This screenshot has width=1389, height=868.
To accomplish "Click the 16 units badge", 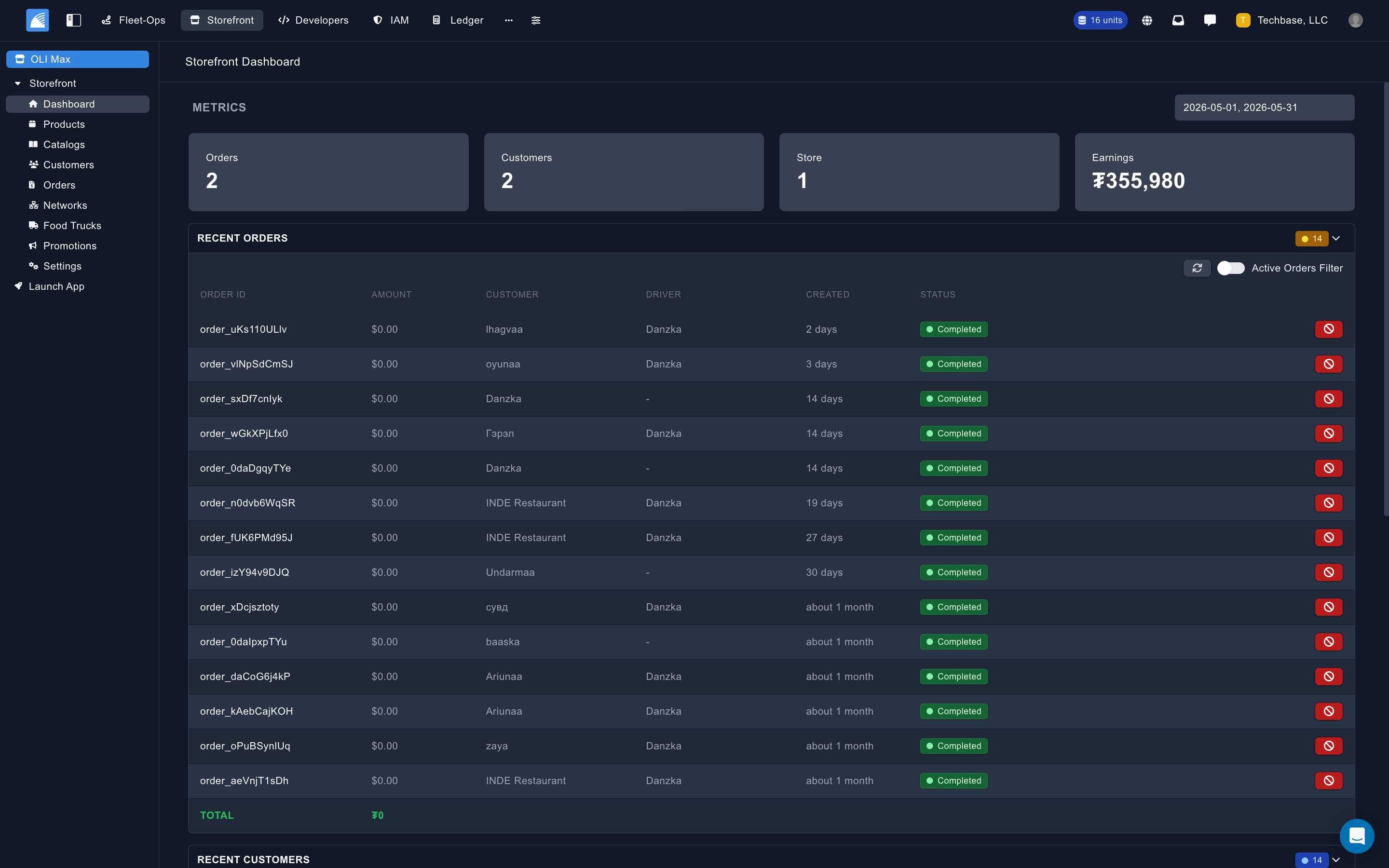I will 1100,20.
